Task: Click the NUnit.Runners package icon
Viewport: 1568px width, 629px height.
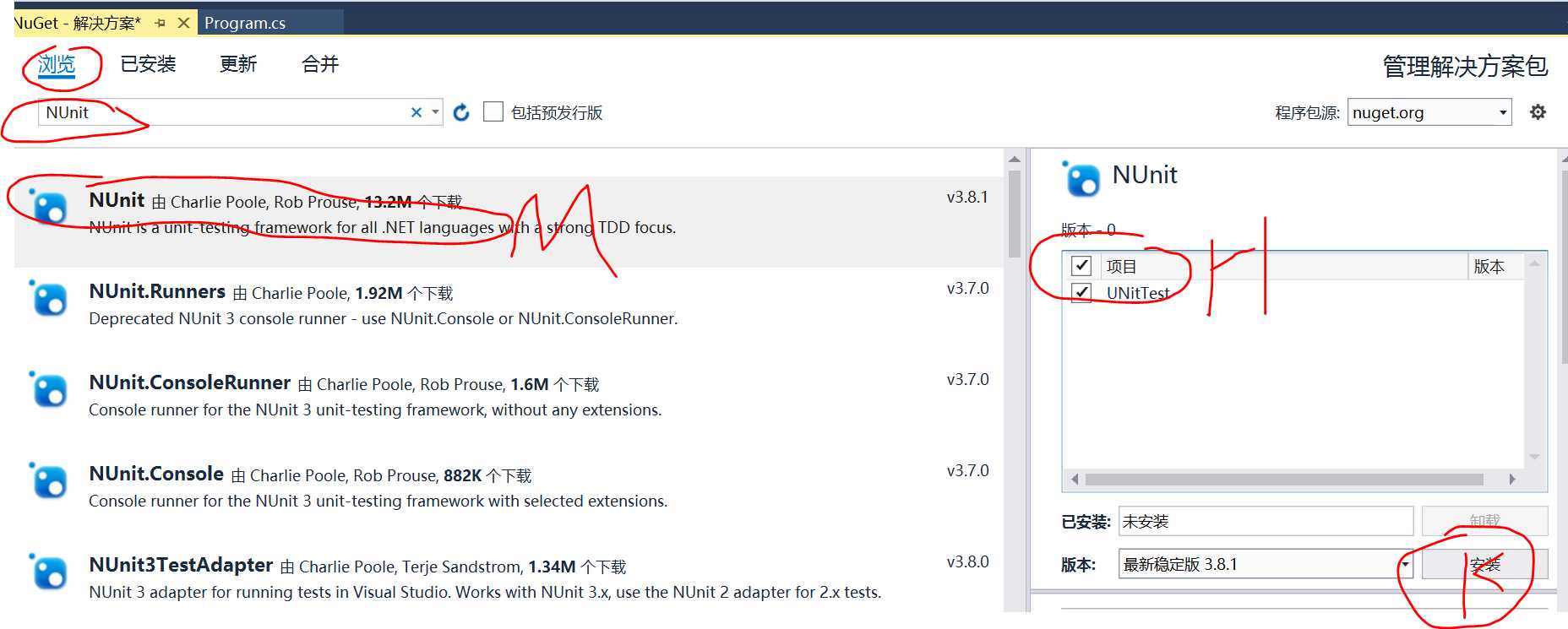Action: [48, 297]
